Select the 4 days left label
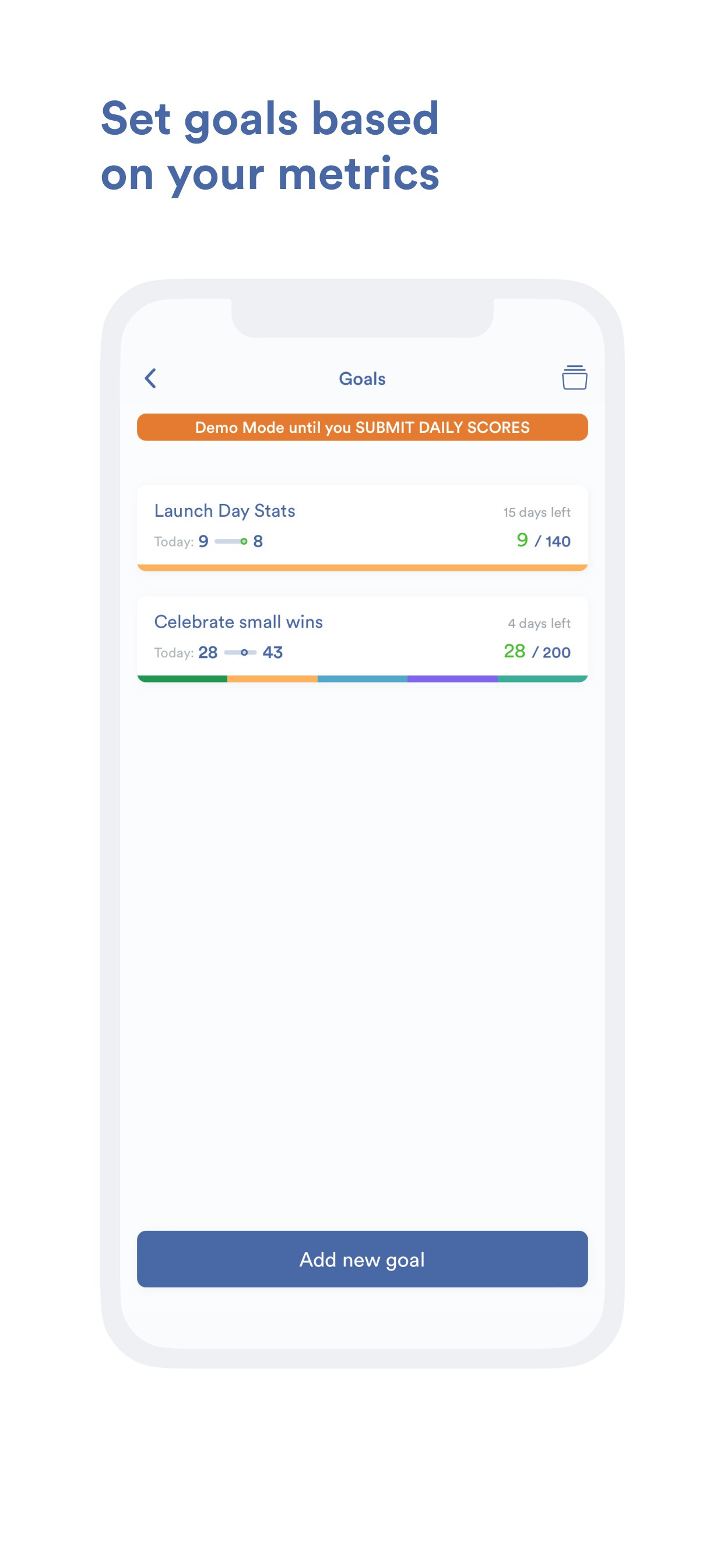Image resolution: width=724 pixels, height=1568 pixels. click(540, 622)
